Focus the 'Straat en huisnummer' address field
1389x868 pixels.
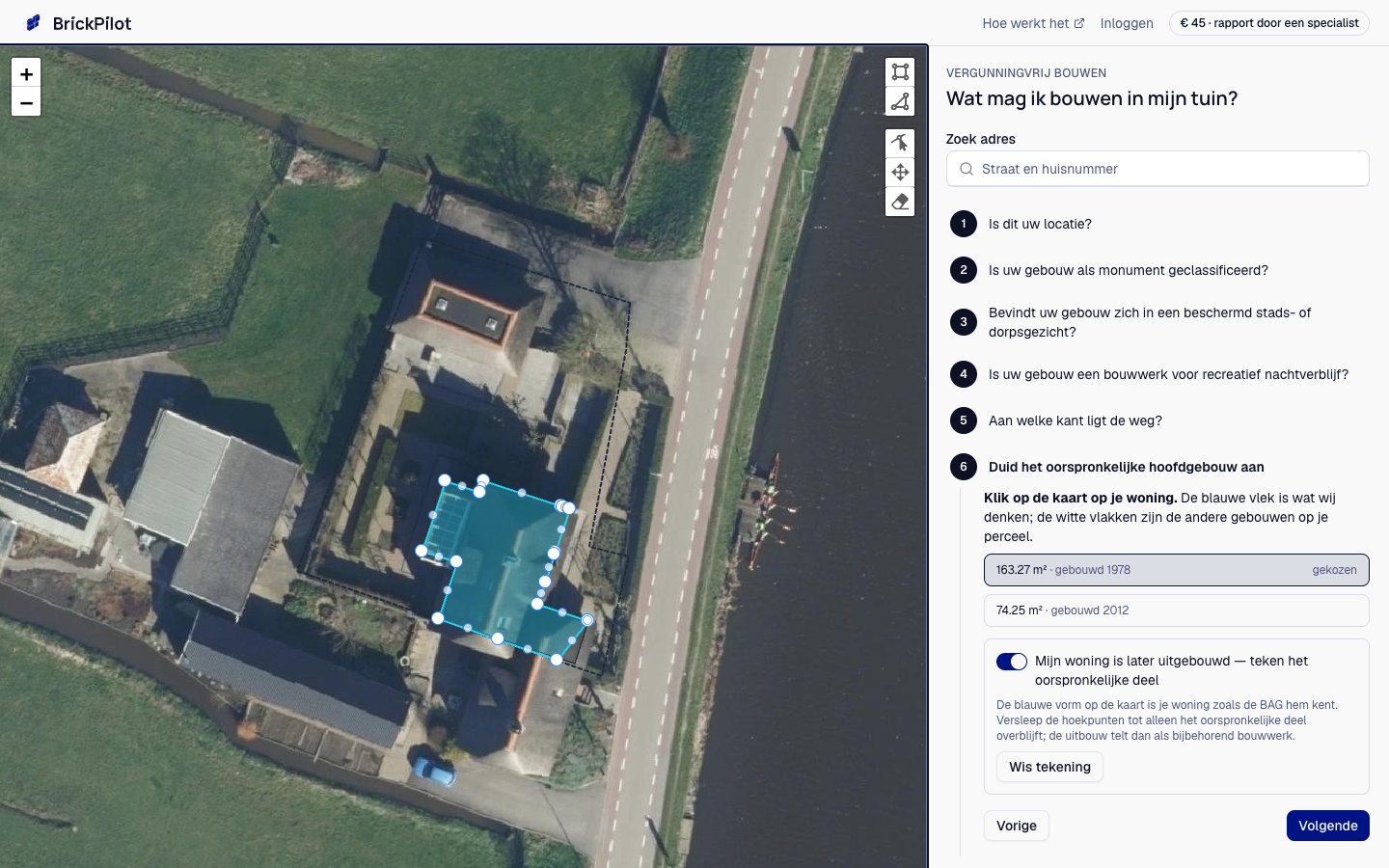point(1157,169)
